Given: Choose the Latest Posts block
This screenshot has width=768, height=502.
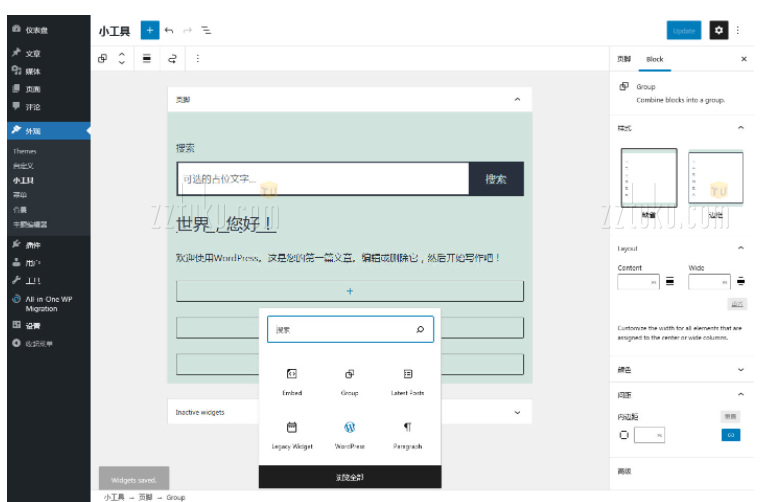Looking at the screenshot, I should (x=407, y=380).
